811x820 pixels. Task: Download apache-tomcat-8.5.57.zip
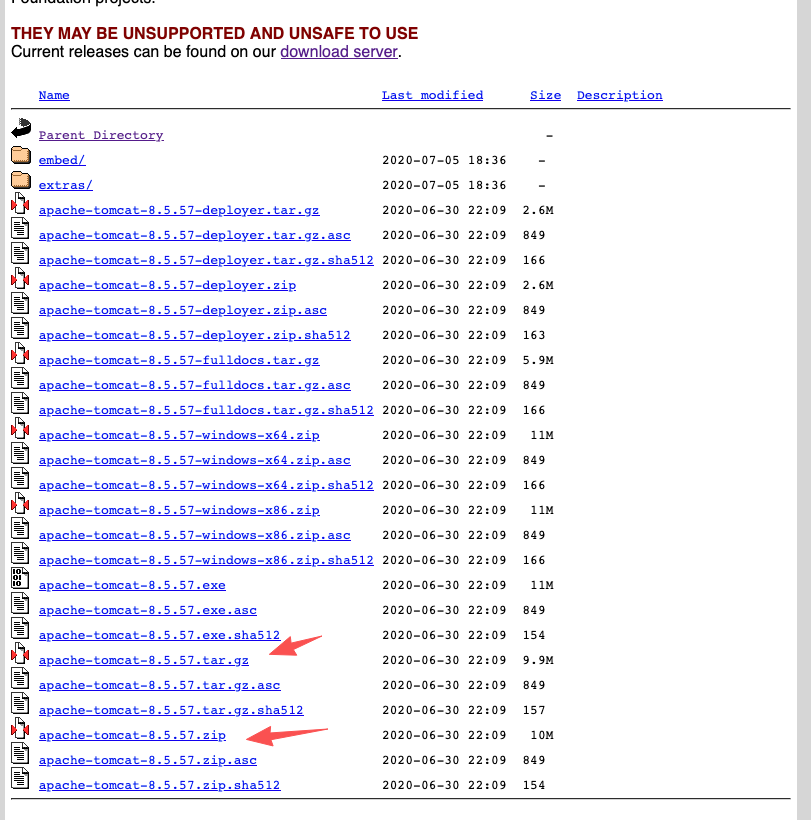click(132, 735)
